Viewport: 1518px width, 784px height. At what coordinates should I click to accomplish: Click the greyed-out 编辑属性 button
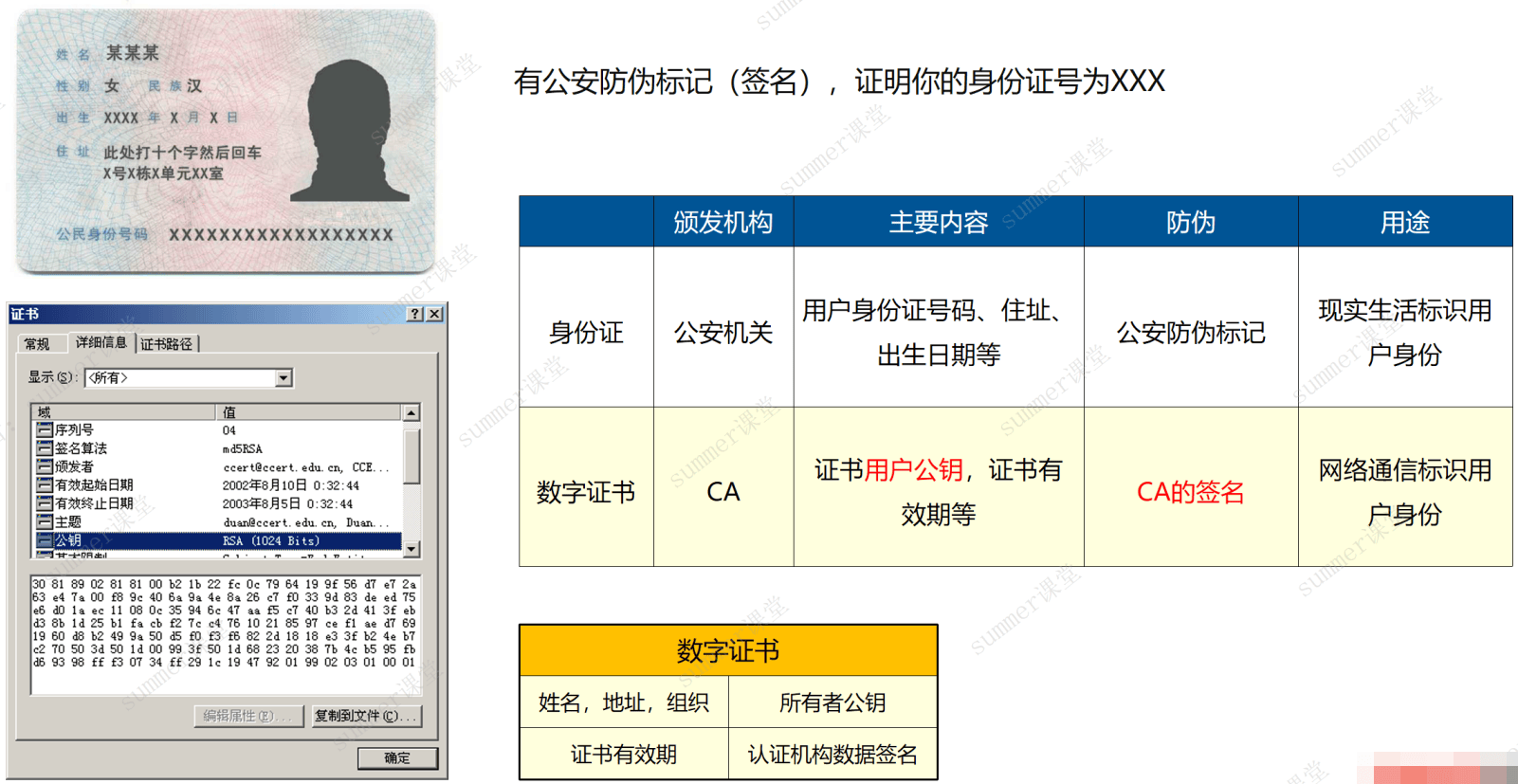[x=249, y=716]
